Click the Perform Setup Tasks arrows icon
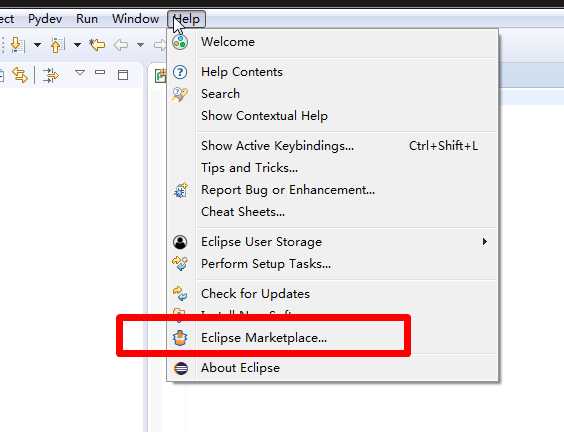The width and height of the screenshot is (564, 432). 180,264
